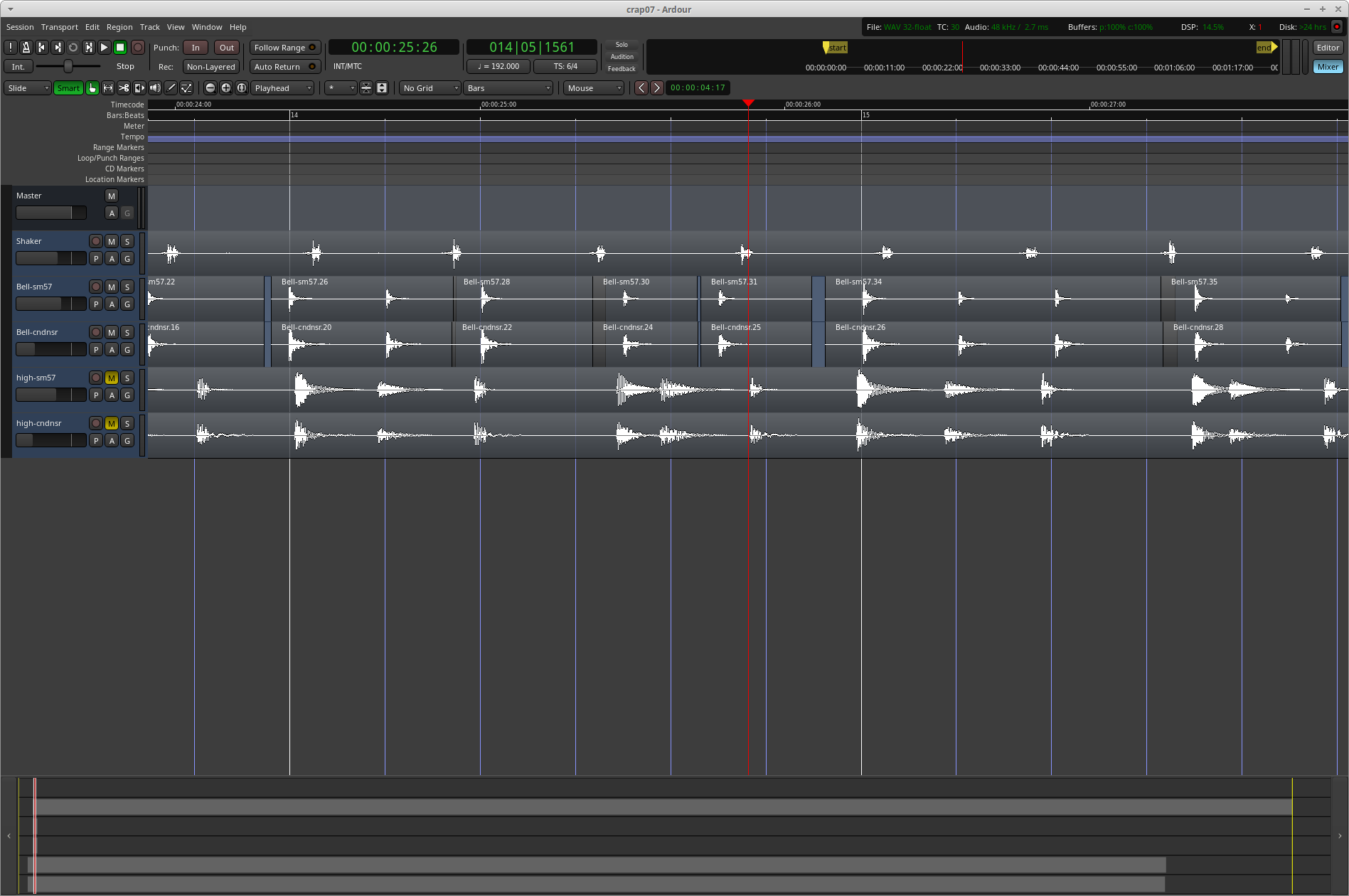This screenshot has width=1349, height=896.
Task: Select the Cut (scissors) tool
Action: point(124,88)
